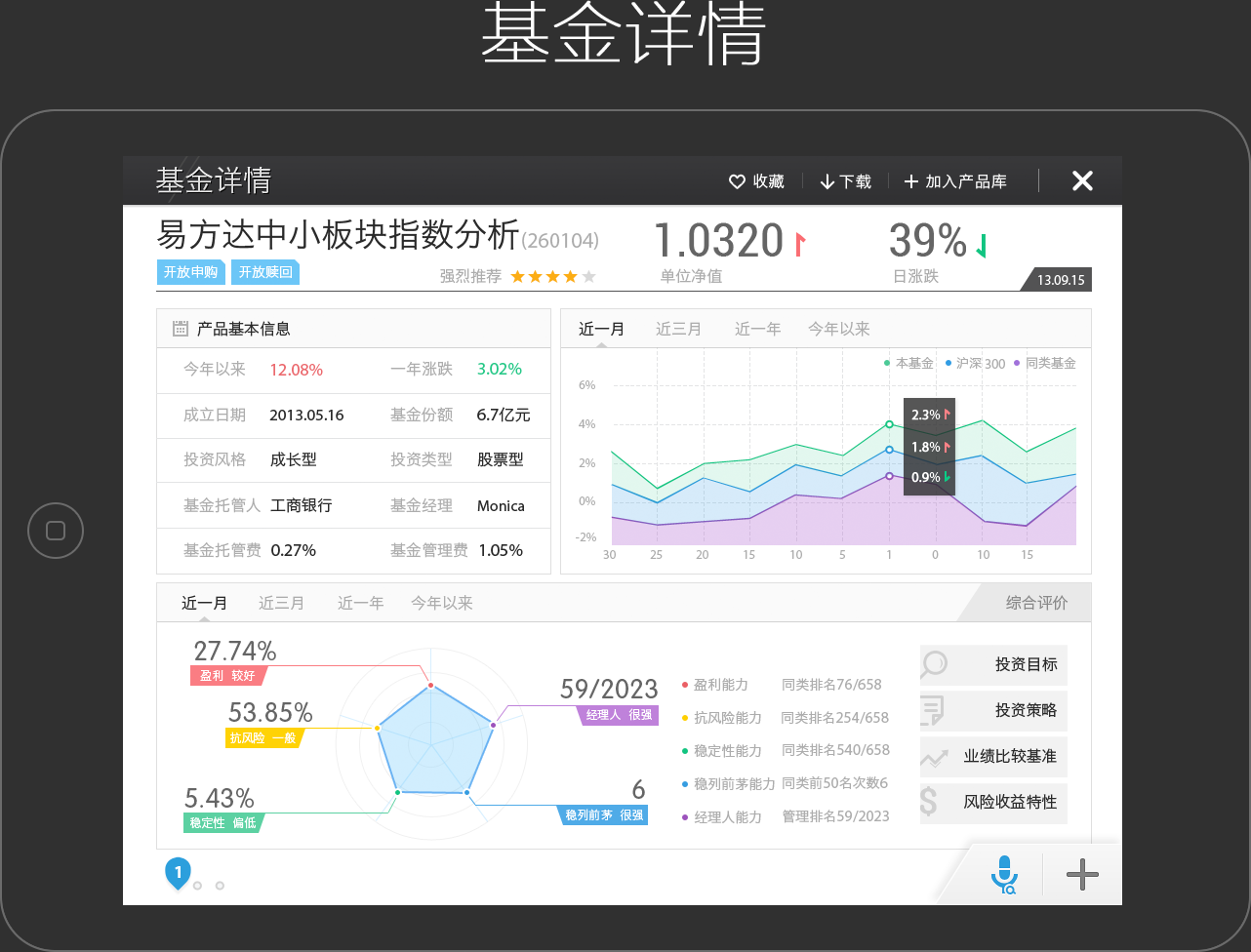This screenshot has height=952, width=1251.
Task: Switch radar panel to 今年以来 tab
Action: click(441, 603)
